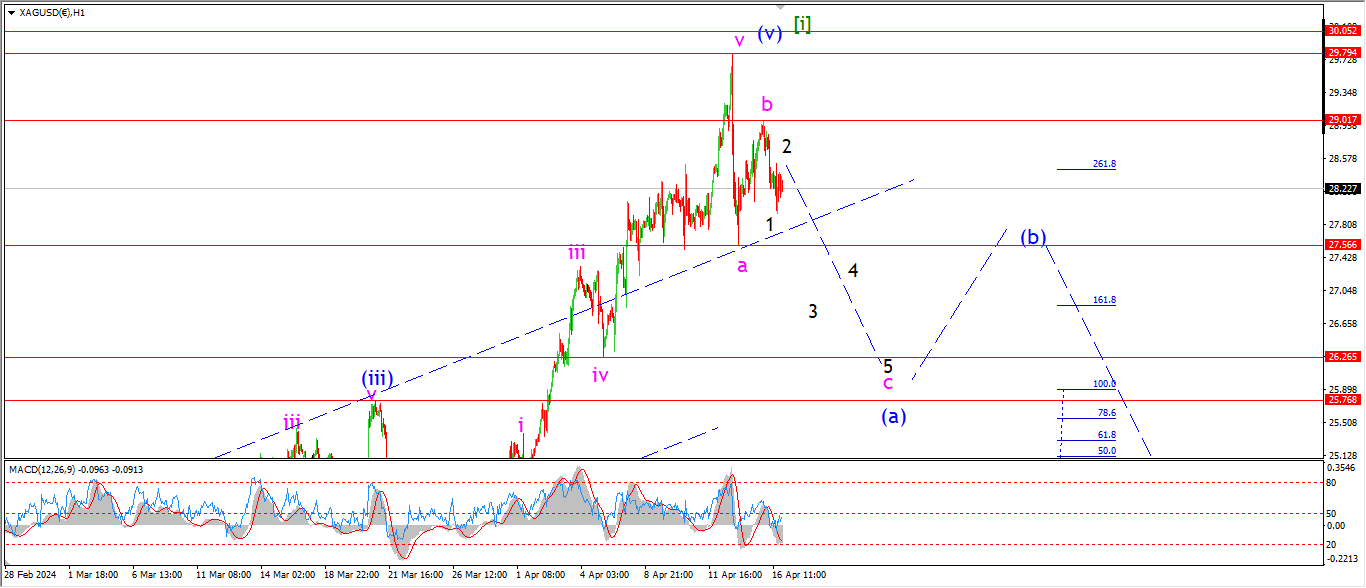Click the 0.3544 MACD scale value
Image resolution: width=1366 pixels, height=588 pixels.
[1342, 466]
